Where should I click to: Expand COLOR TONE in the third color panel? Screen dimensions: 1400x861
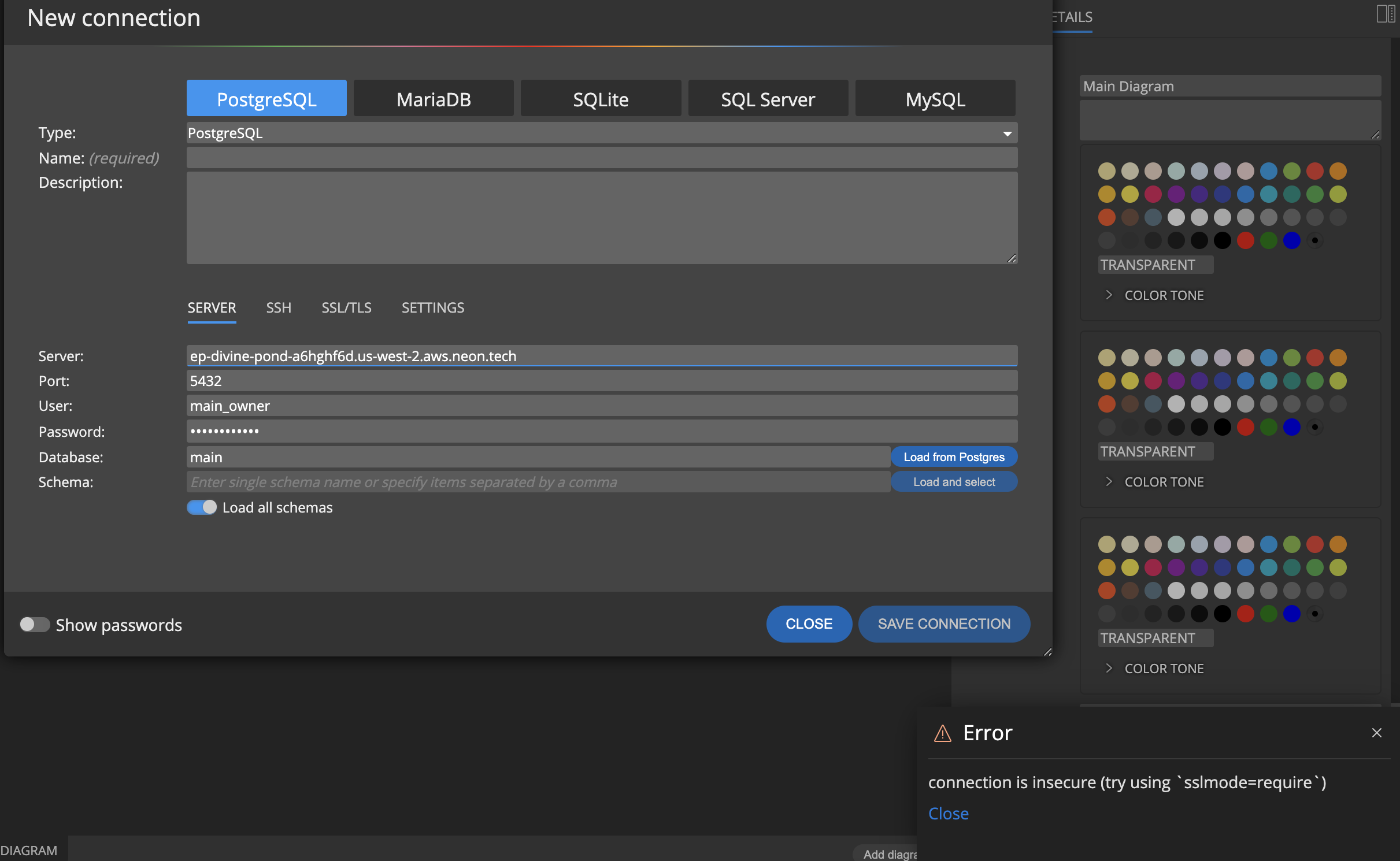[x=1154, y=669]
